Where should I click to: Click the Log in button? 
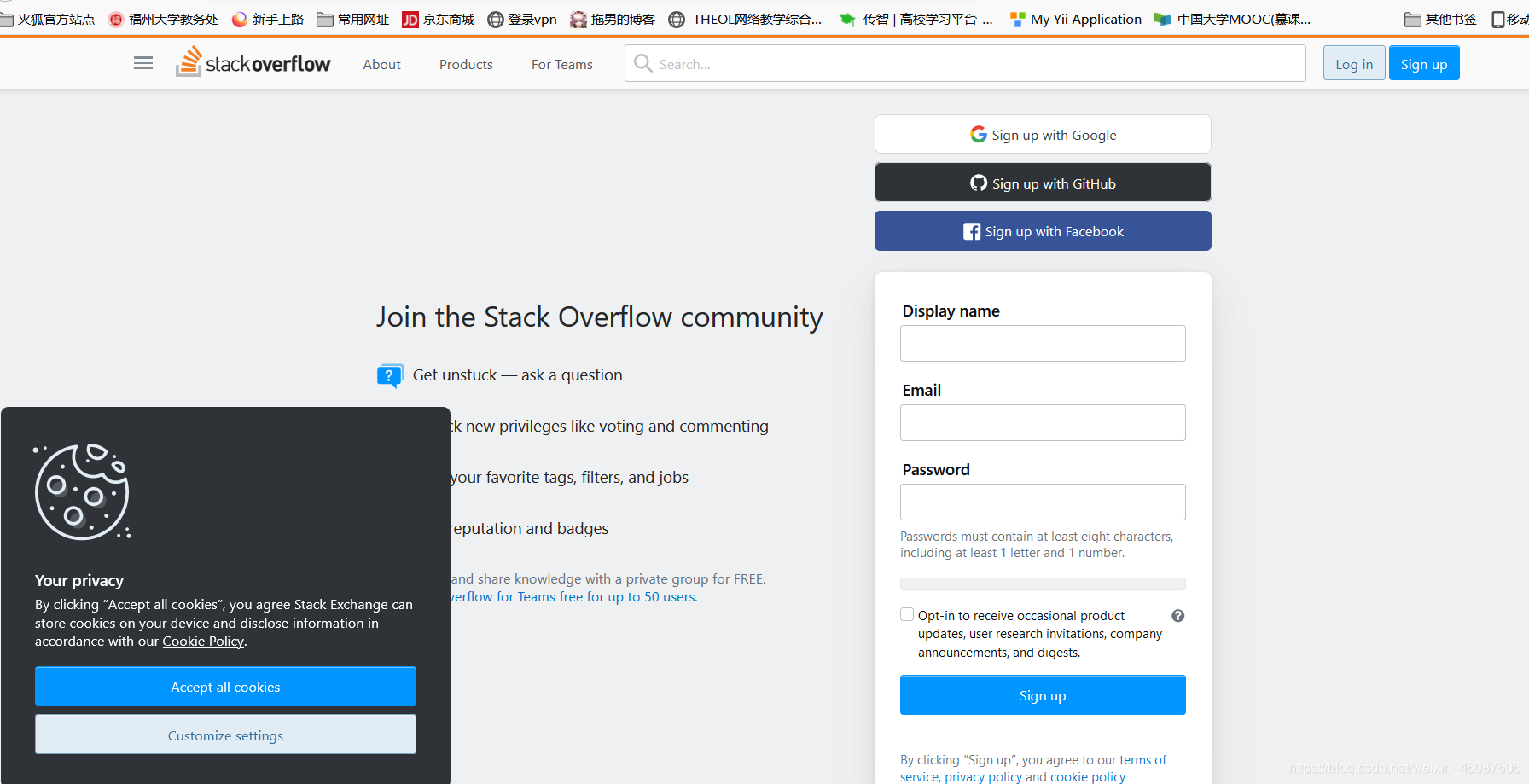click(1354, 63)
